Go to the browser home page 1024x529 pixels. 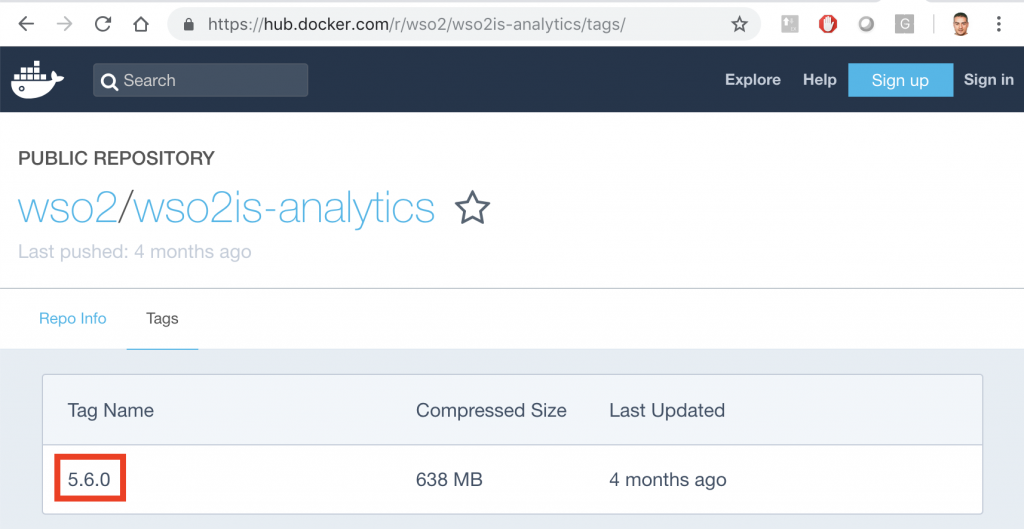pyautogui.click(x=141, y=24)
